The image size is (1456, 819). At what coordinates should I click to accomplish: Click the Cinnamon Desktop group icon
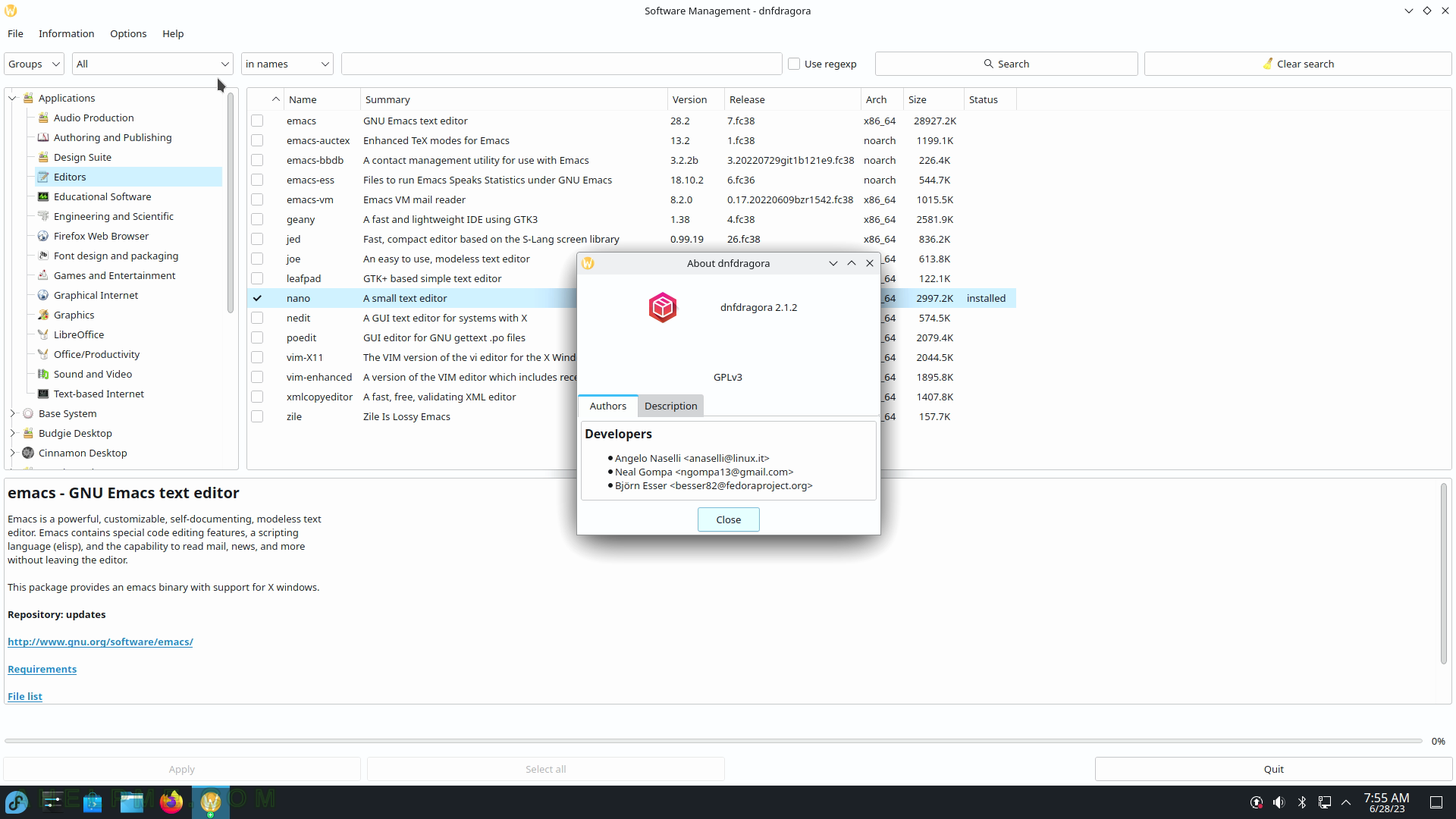28,453
